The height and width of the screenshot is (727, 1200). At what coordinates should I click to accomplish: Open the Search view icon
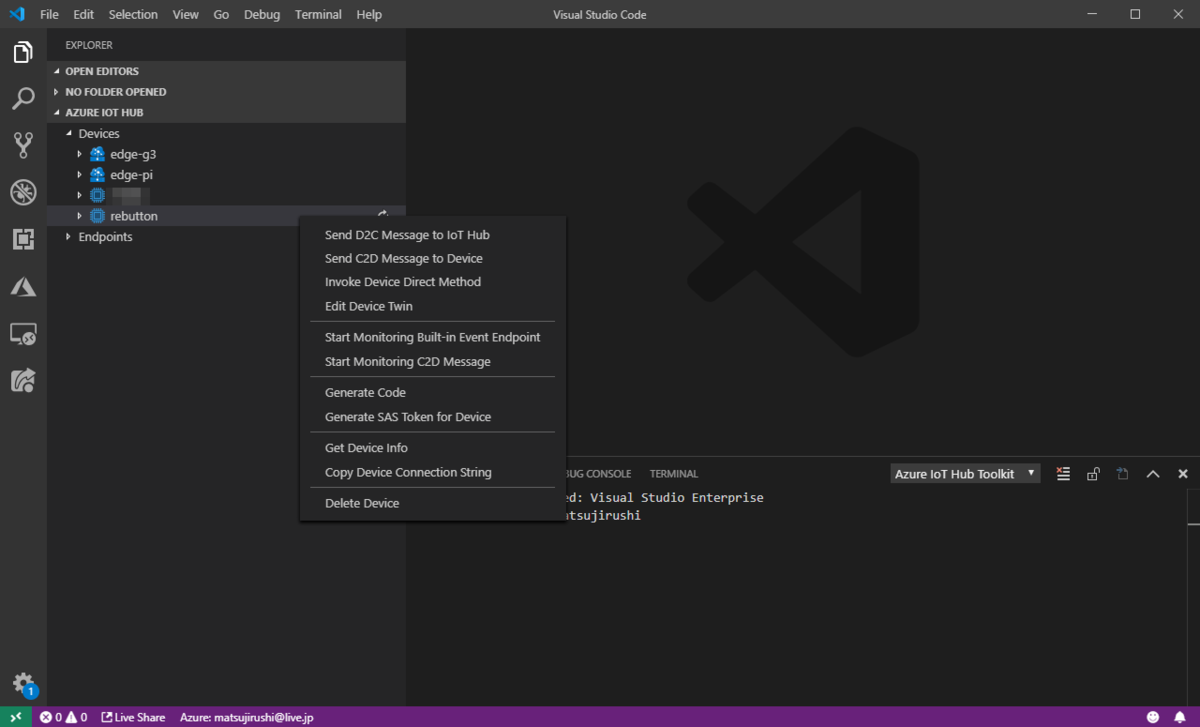coord(23,99)
